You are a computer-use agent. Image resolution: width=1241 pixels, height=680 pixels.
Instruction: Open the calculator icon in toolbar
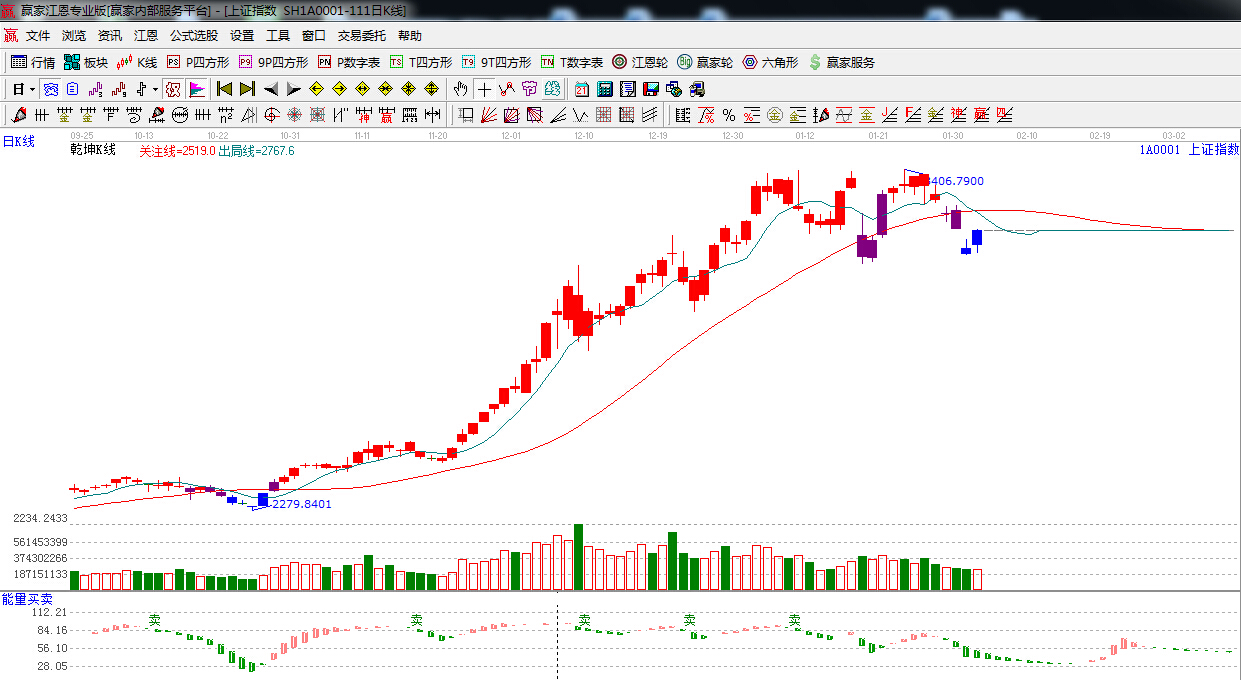pos(604,89)
